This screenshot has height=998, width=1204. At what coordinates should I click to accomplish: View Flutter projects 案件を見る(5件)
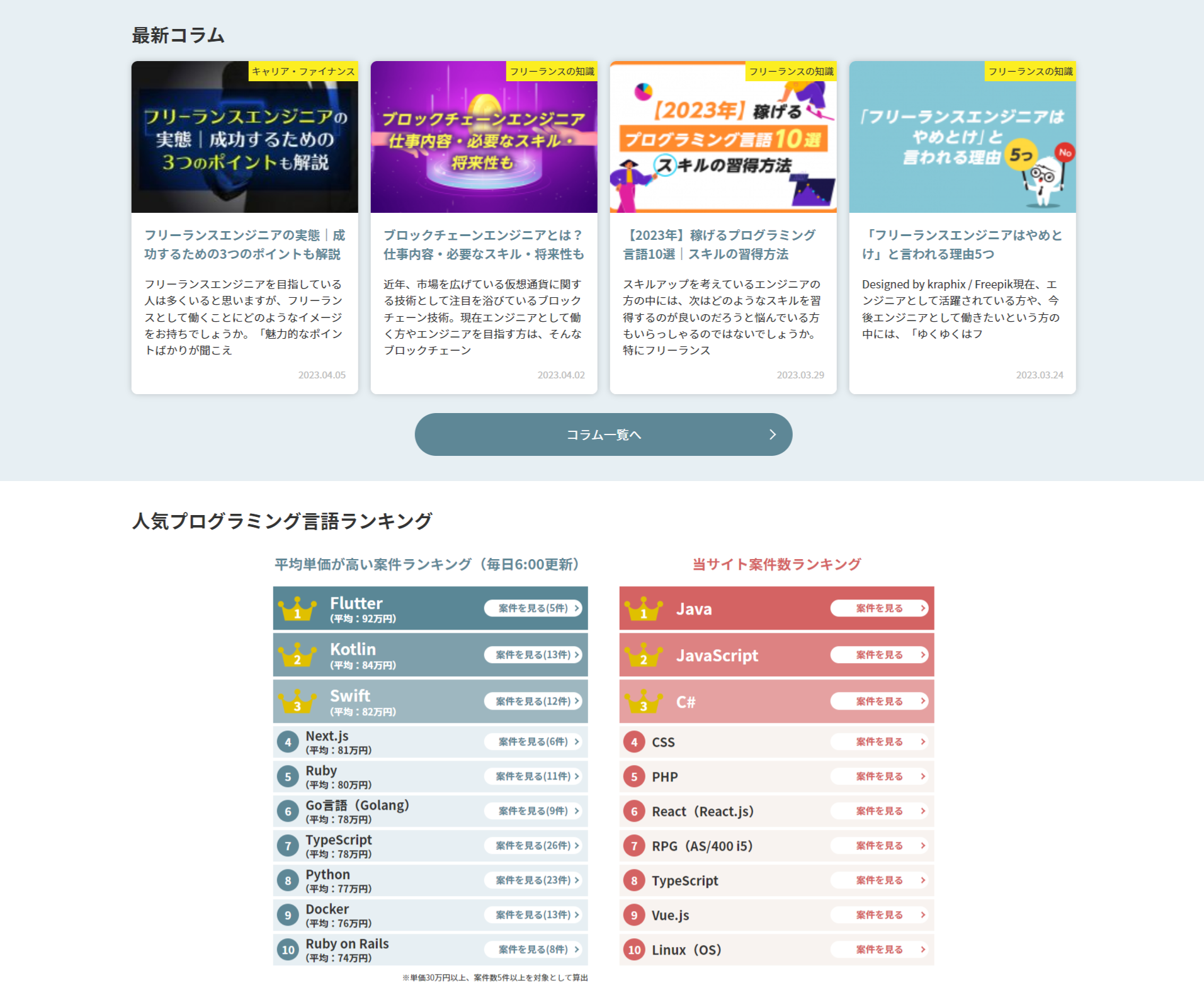click(533, 608)
